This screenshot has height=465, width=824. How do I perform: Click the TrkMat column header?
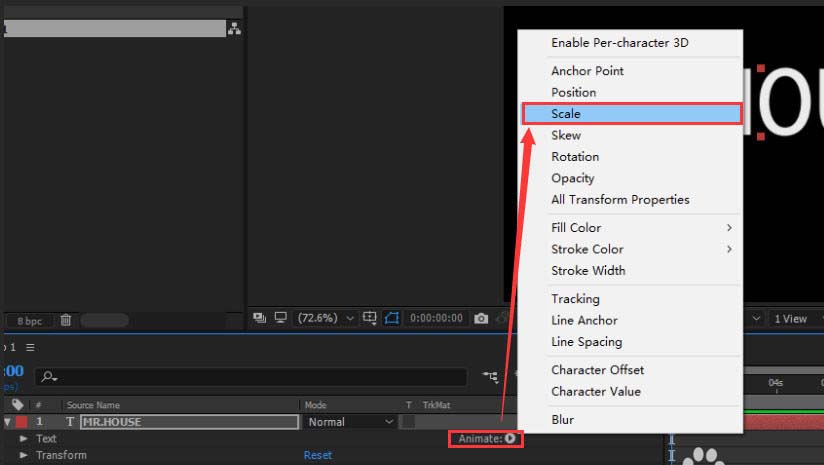436,405
